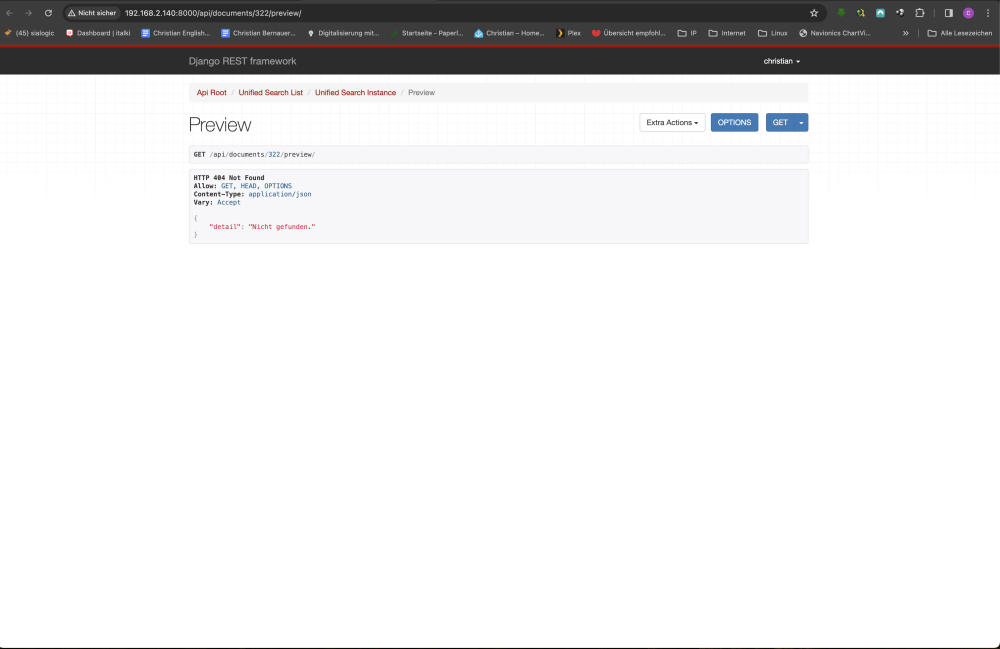Click the 'Vary: Accept' header line
Image resolution: width=1000 pixels, height=649 pixels.
coord(217,203)
